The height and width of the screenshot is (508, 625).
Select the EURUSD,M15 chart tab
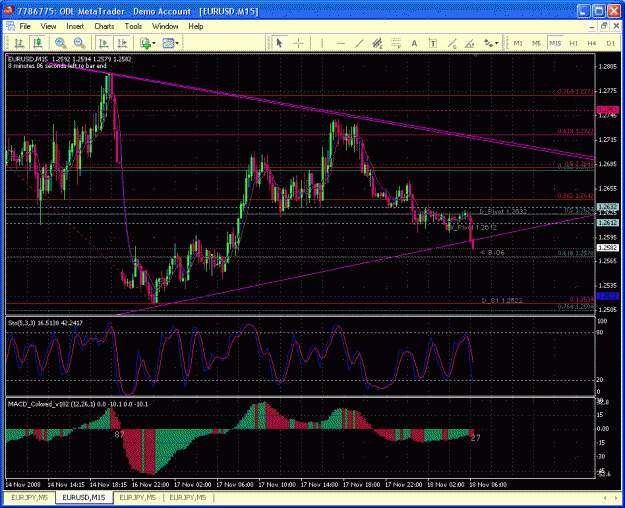click(84, 497)
